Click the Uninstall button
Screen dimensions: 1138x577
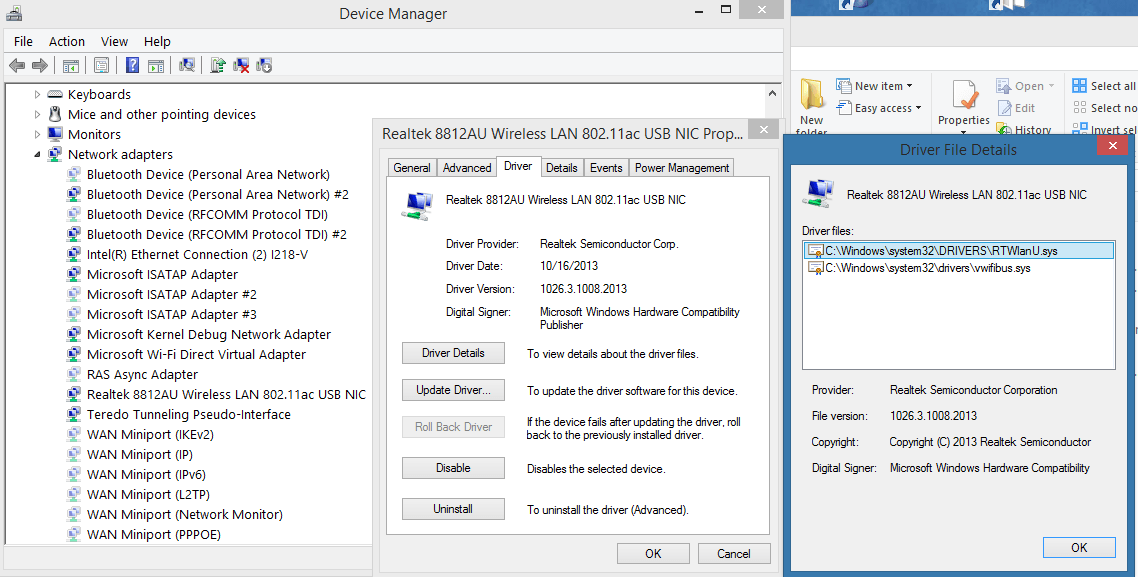point(454,510)
